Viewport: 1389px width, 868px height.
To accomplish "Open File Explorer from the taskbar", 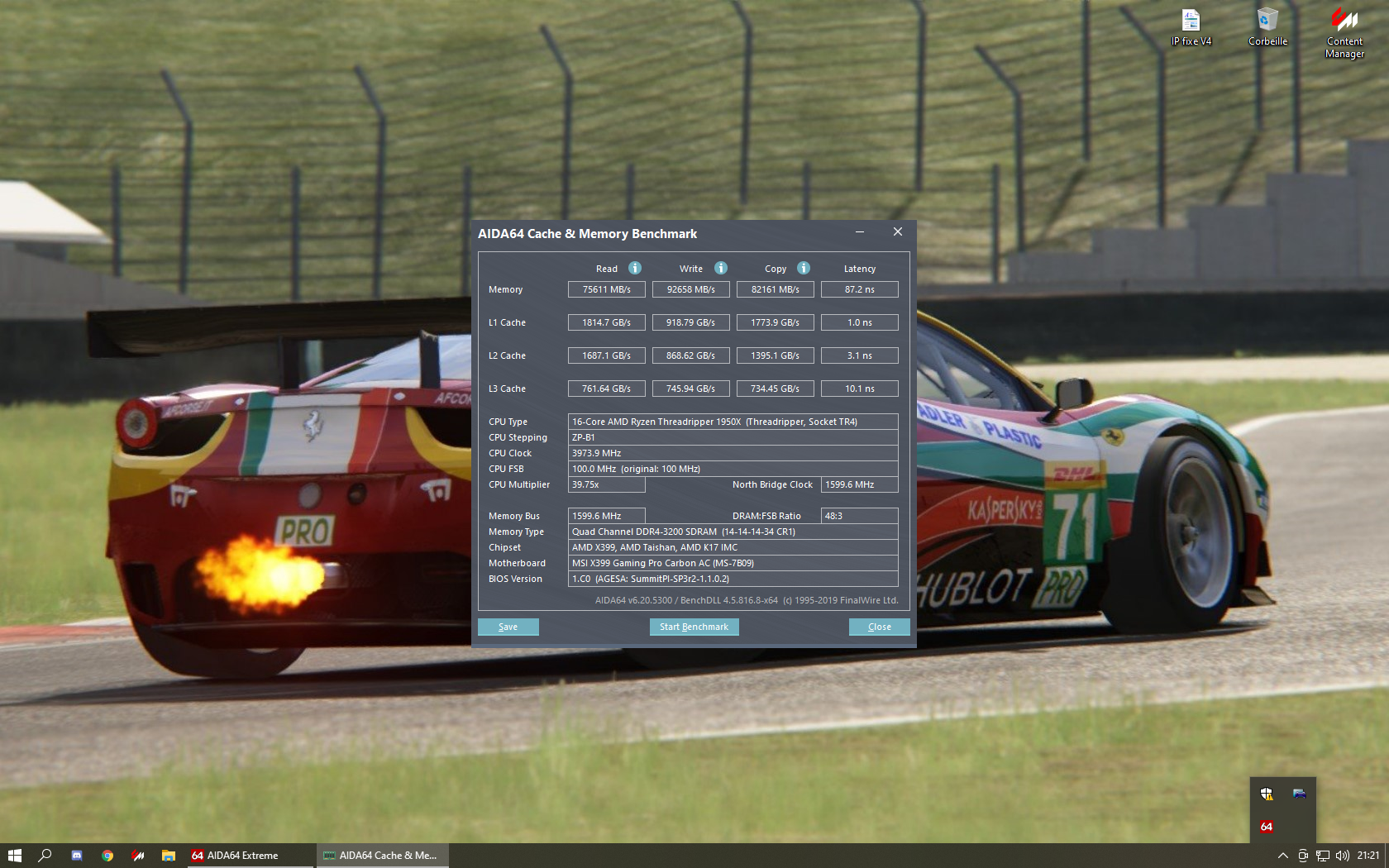I will tap(169, 856).
